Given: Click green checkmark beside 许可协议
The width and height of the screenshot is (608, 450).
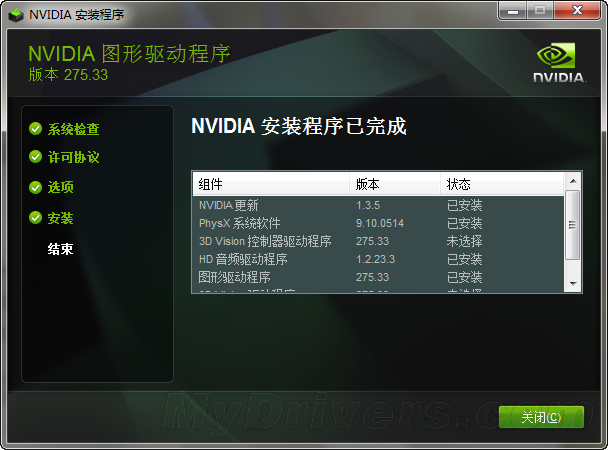Looking at the screenshot, I should tap(35, 157).
